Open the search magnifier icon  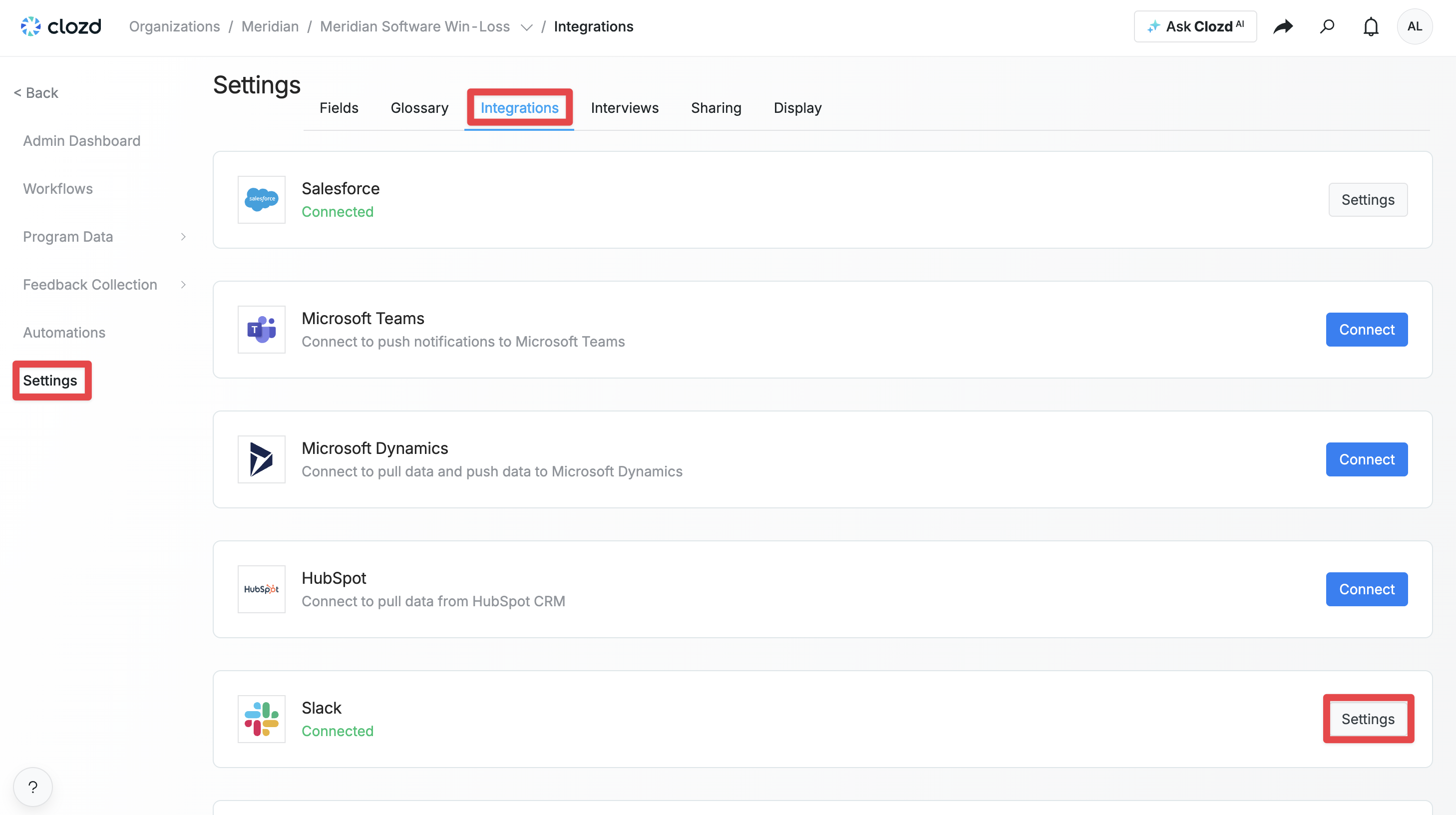[1327, 26]
